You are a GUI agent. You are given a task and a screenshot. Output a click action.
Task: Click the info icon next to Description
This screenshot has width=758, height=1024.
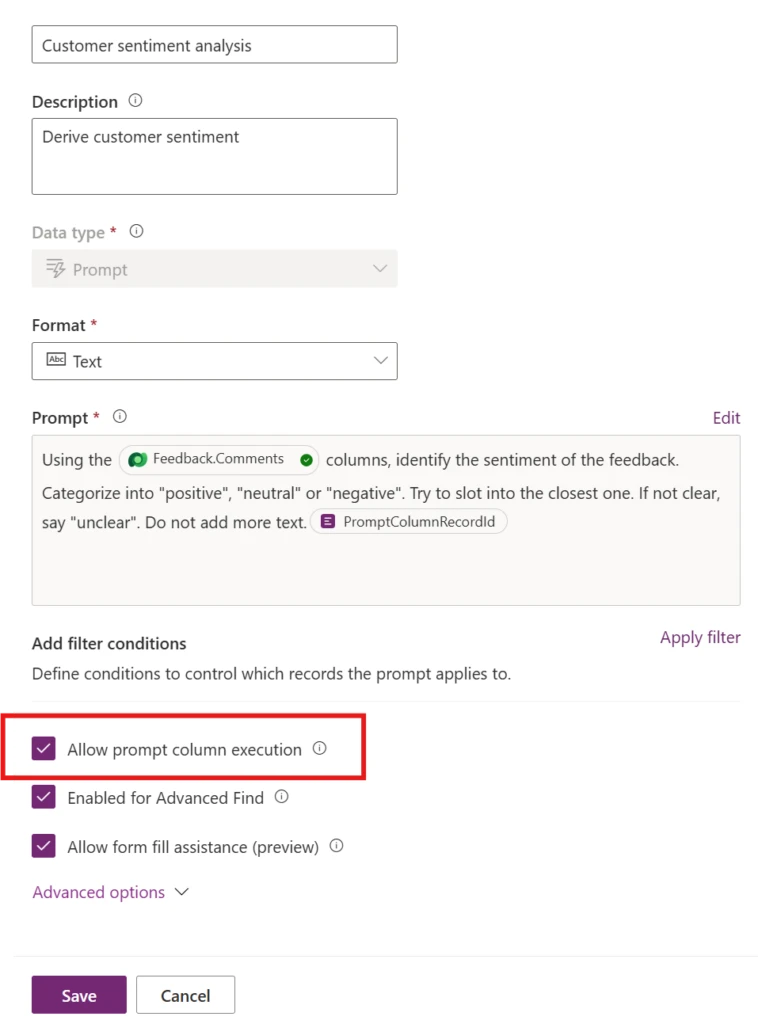pos(135,101)
